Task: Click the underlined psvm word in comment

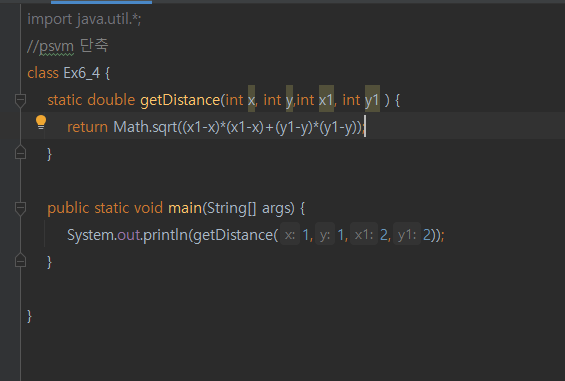Action: (57, 46)
